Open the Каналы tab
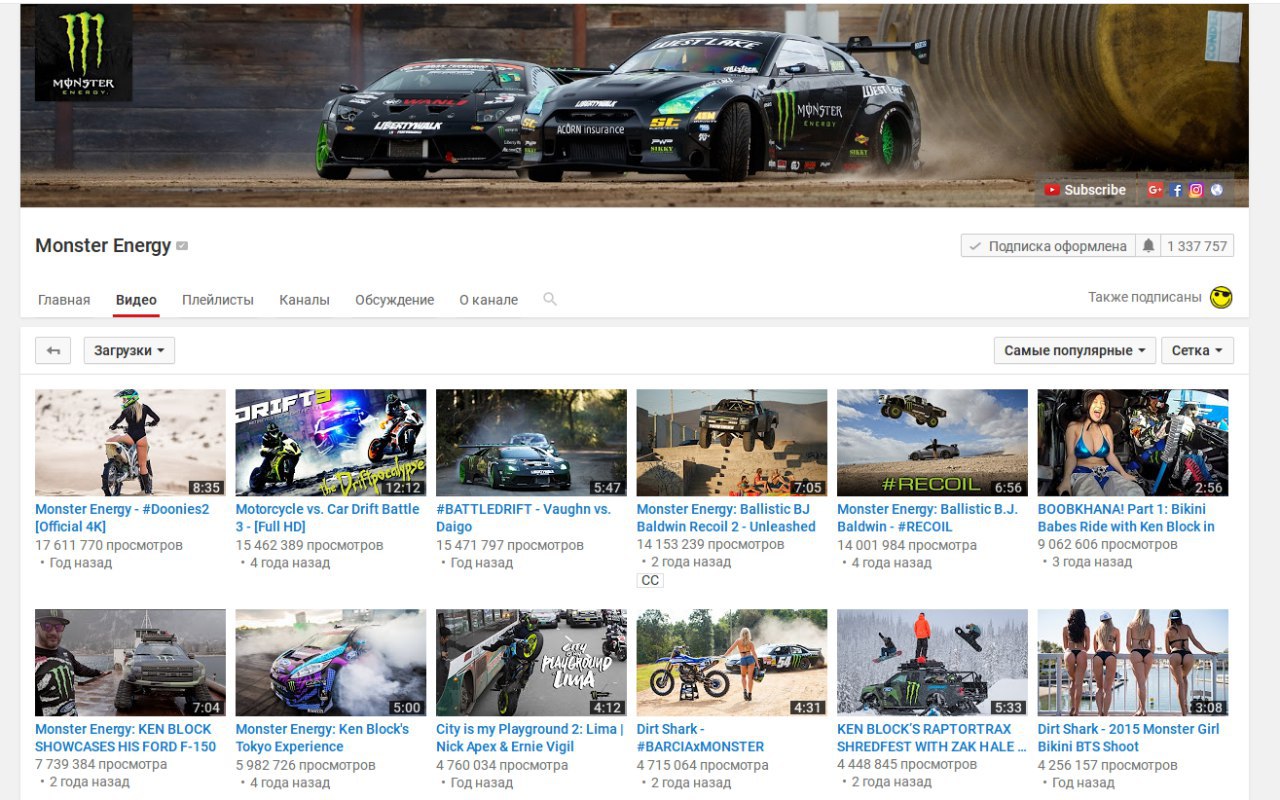The width and height of the screenshot is (1280, 800). (304, 300)
